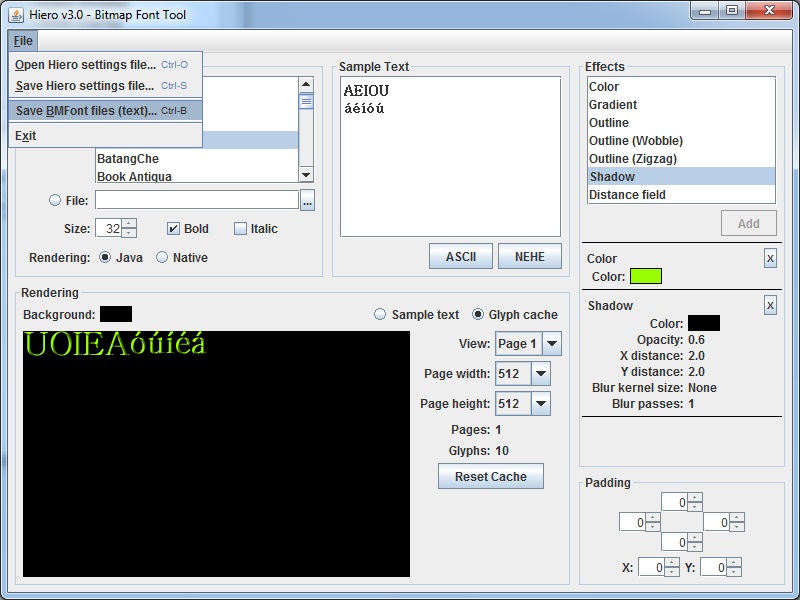Click Exit in the File menu
This screenshot has height=600, width=800.
(106, 136)
